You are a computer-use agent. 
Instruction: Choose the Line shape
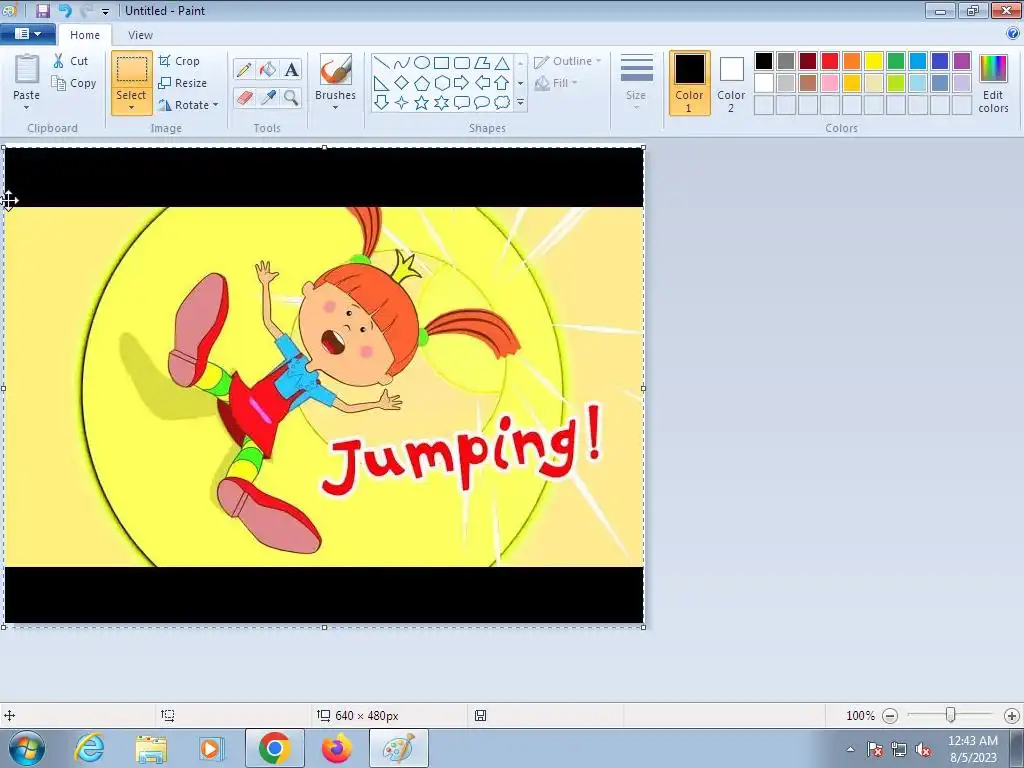tap(381, 63)
